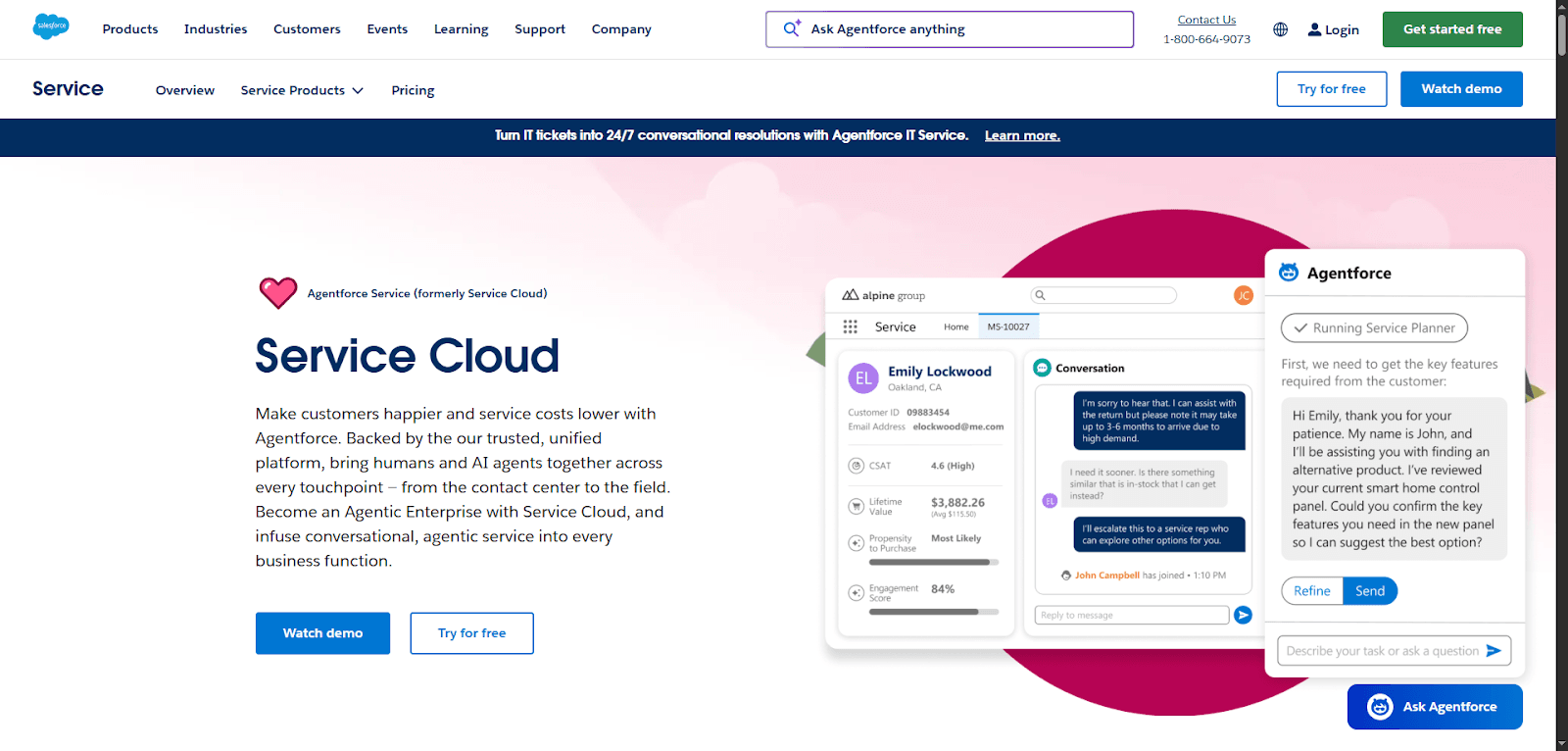Open the Events menu
The width and height of the screenshot is (1568, 751).
(387, 29)
